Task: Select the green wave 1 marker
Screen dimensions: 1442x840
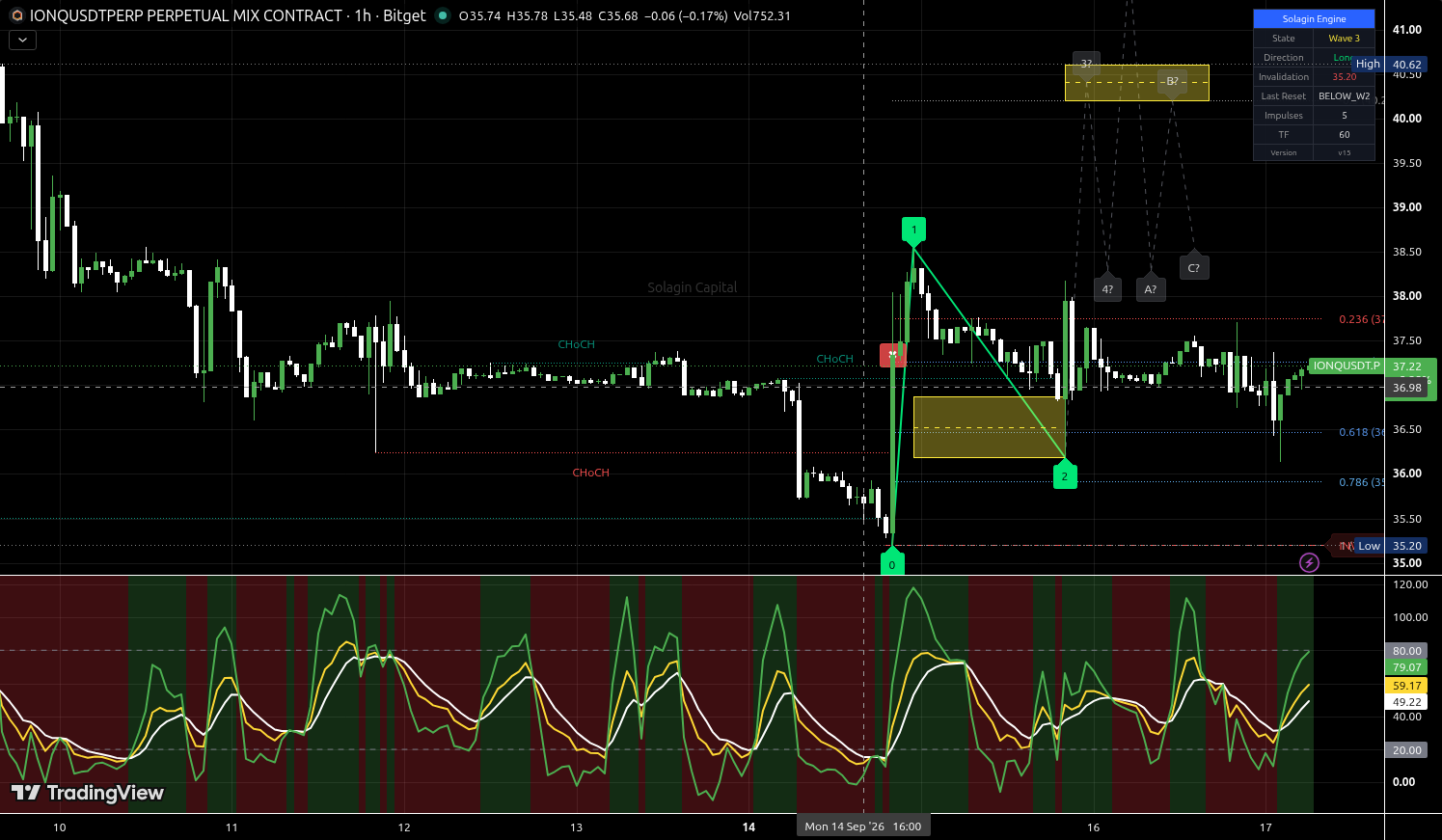Action: 913,230
